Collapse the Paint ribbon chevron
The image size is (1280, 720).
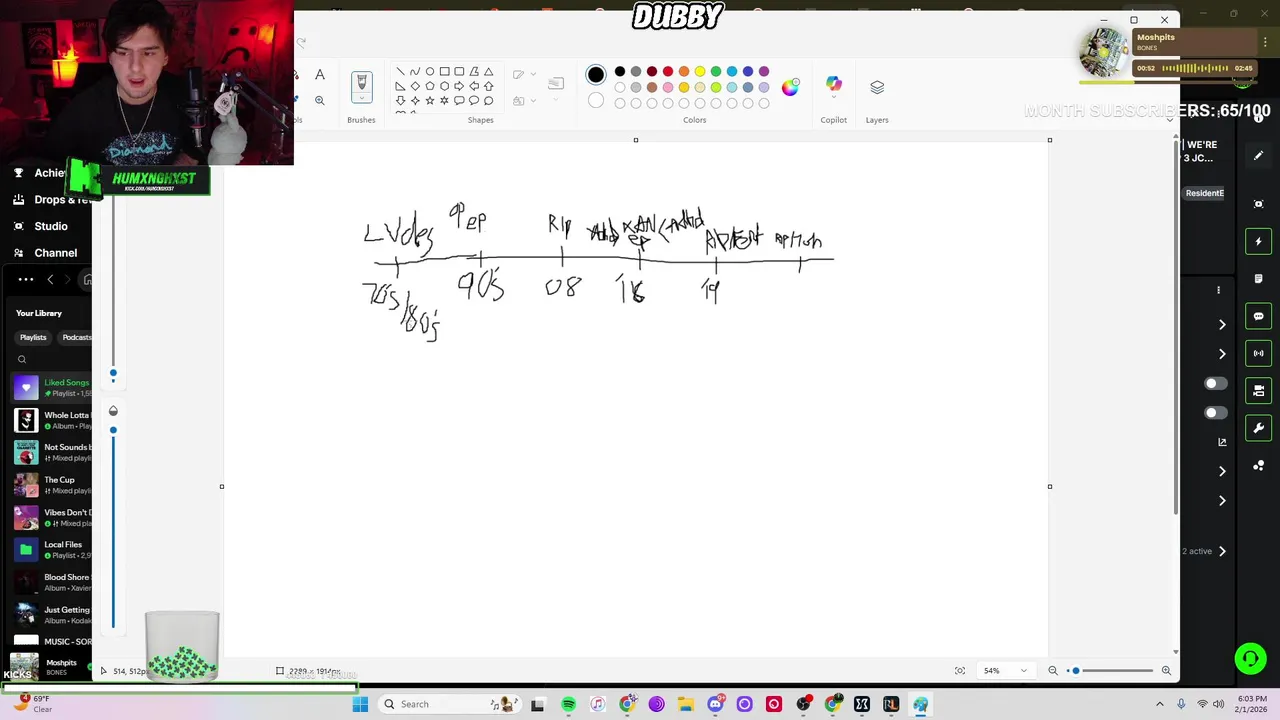click(x=1170, y=120)
